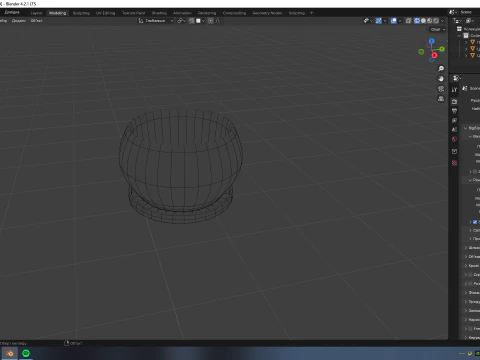
Task: Open the Об'єкт (Object) menu in viewport header
Action: 36,21
